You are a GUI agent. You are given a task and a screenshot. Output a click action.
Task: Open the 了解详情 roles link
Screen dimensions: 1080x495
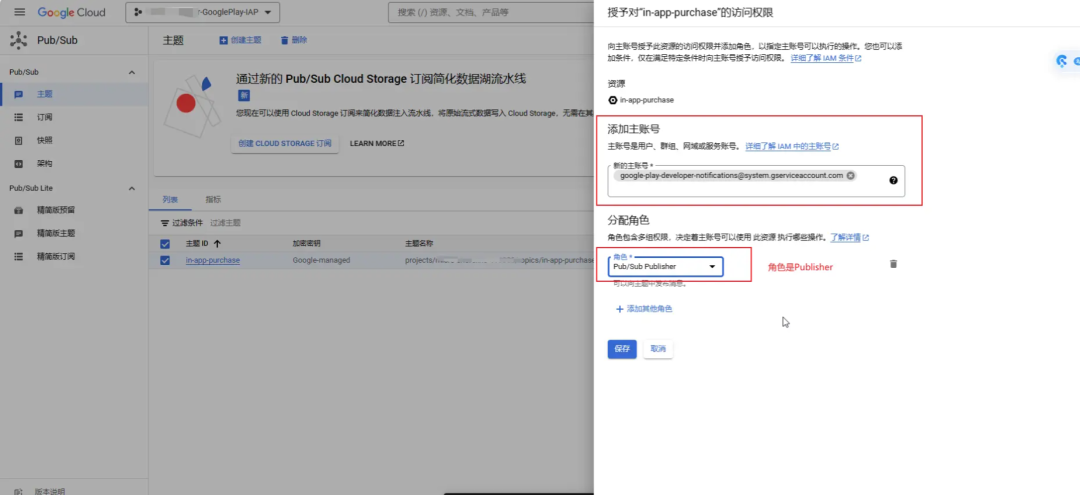coord(849,238)
